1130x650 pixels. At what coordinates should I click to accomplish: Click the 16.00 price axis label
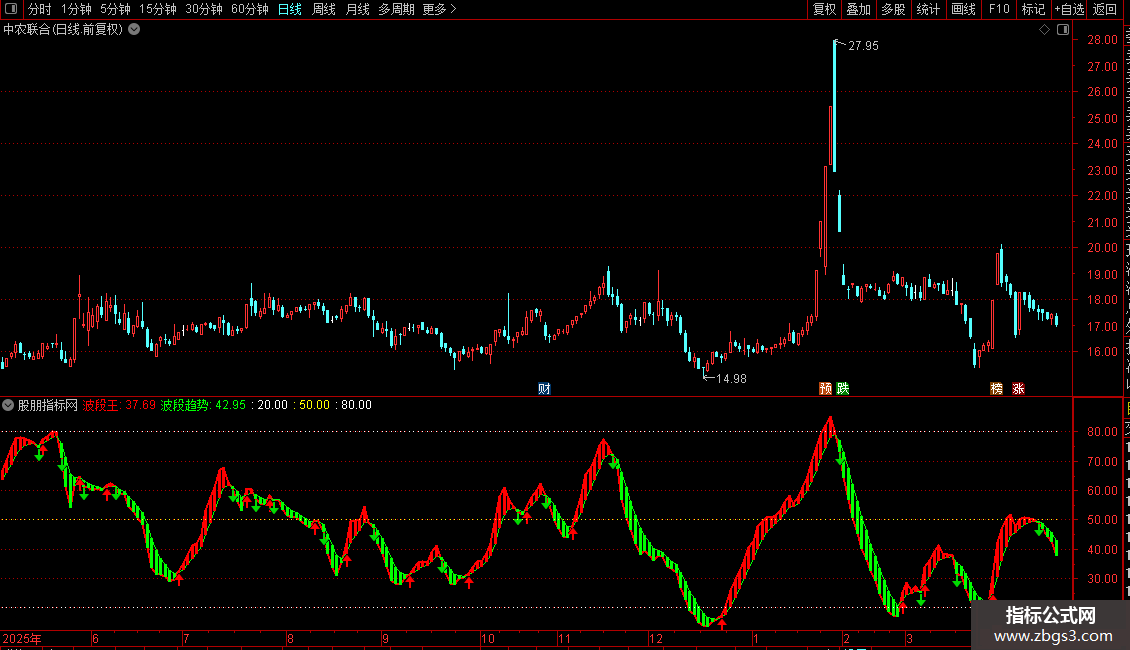(x=1103, y=352)
